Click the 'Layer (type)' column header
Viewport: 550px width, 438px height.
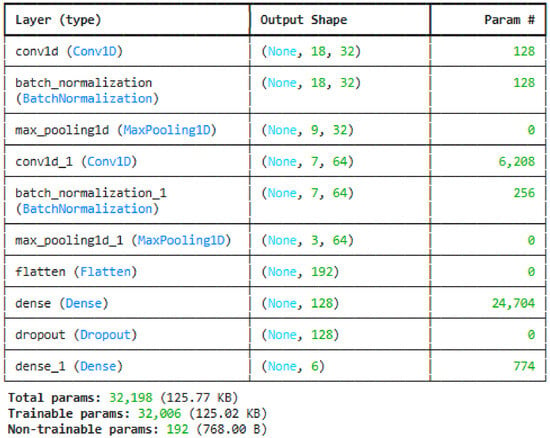(58, 20)
